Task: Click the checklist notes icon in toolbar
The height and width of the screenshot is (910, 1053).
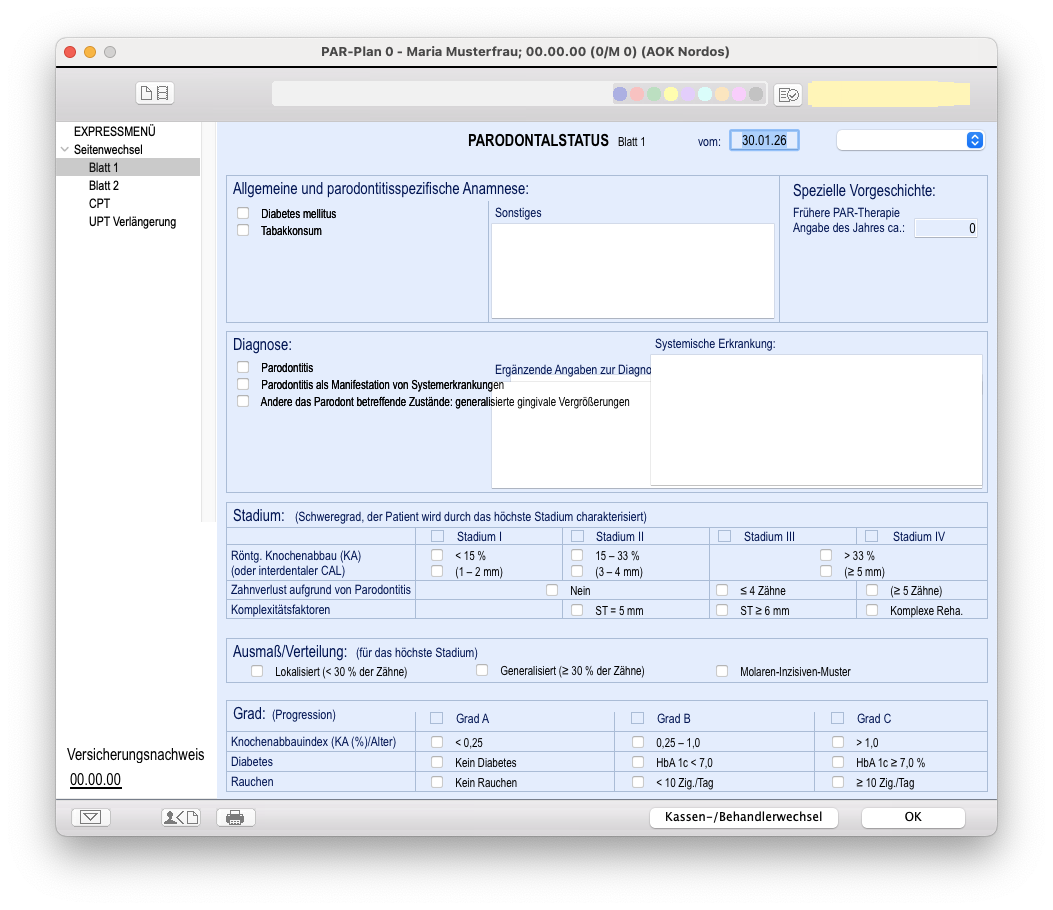Action: coord(788,94)
